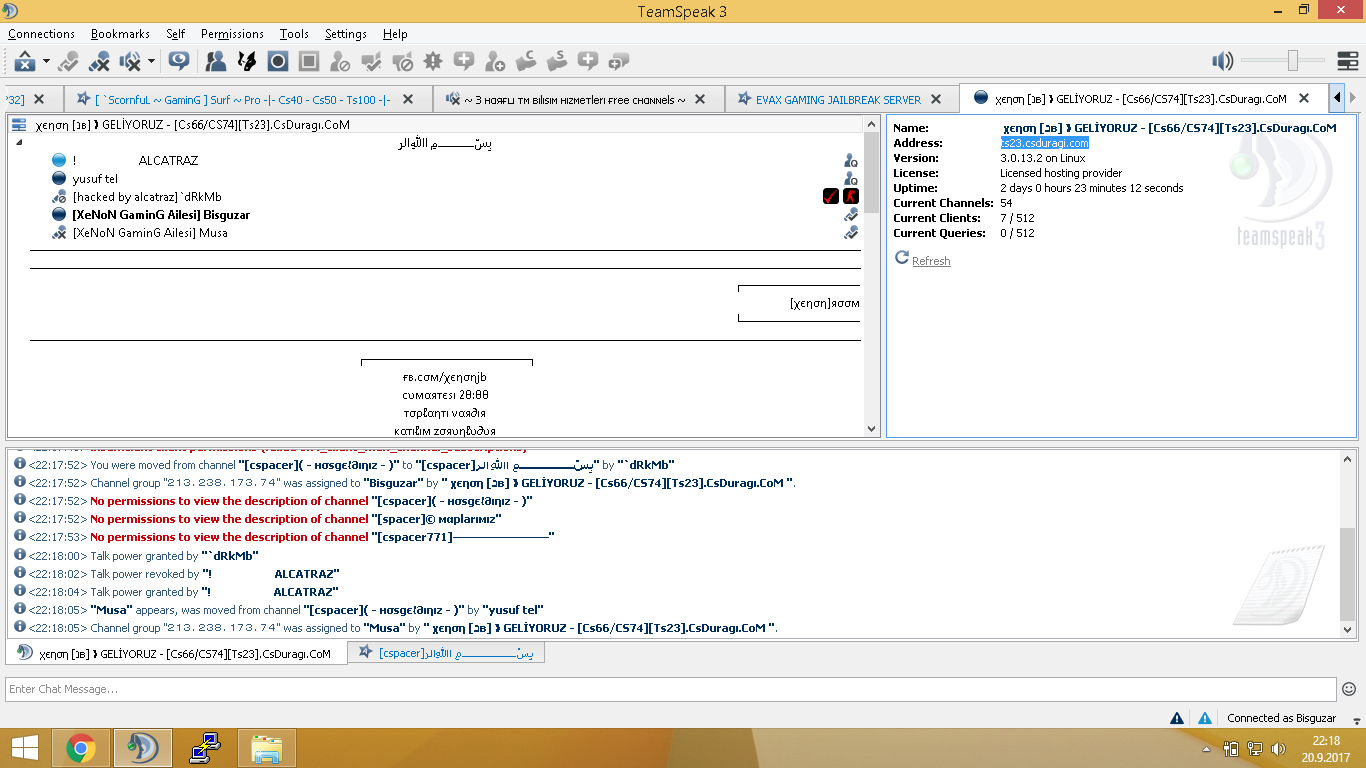Open the Self menu

coord(176,34)
